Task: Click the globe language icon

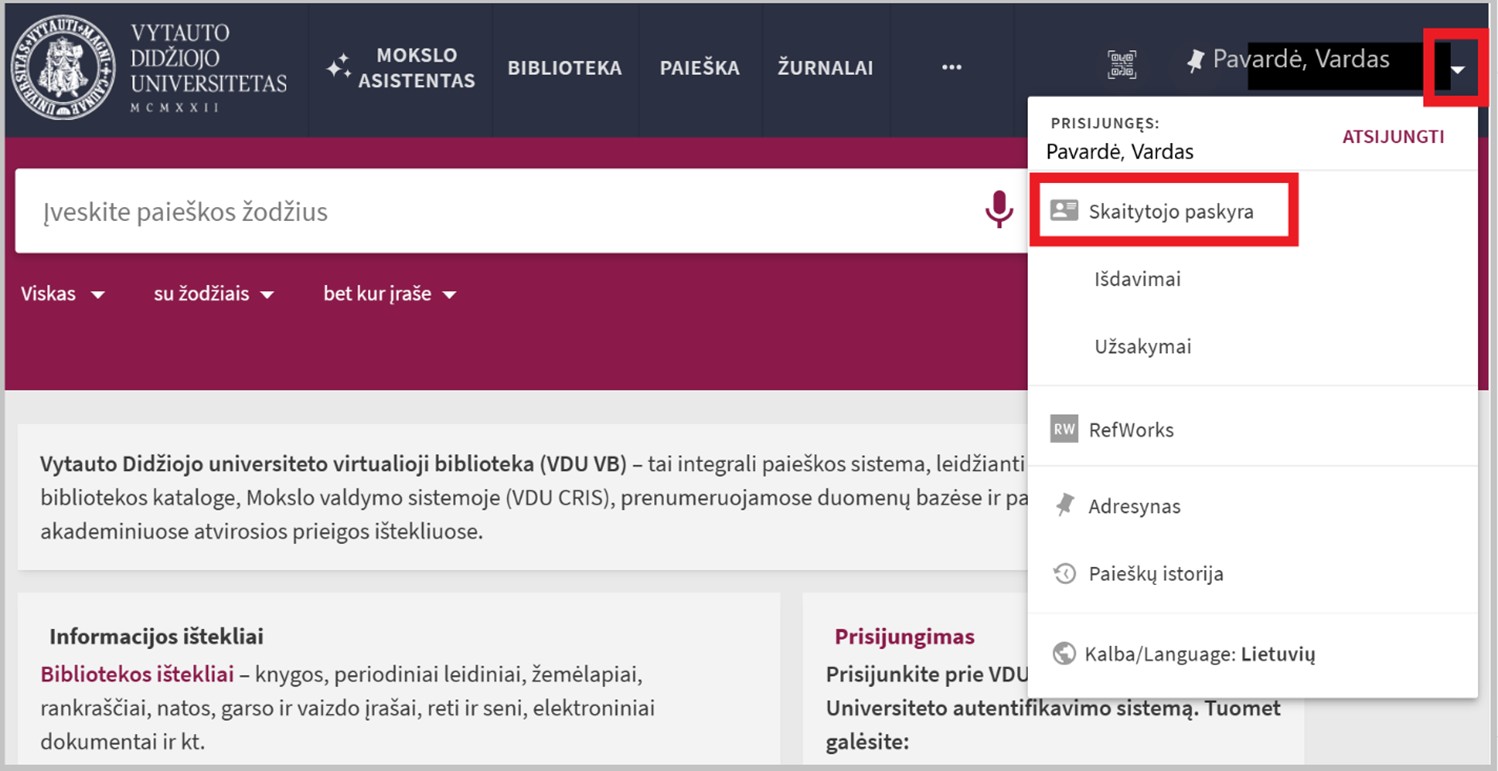Action: point(1064,654)
